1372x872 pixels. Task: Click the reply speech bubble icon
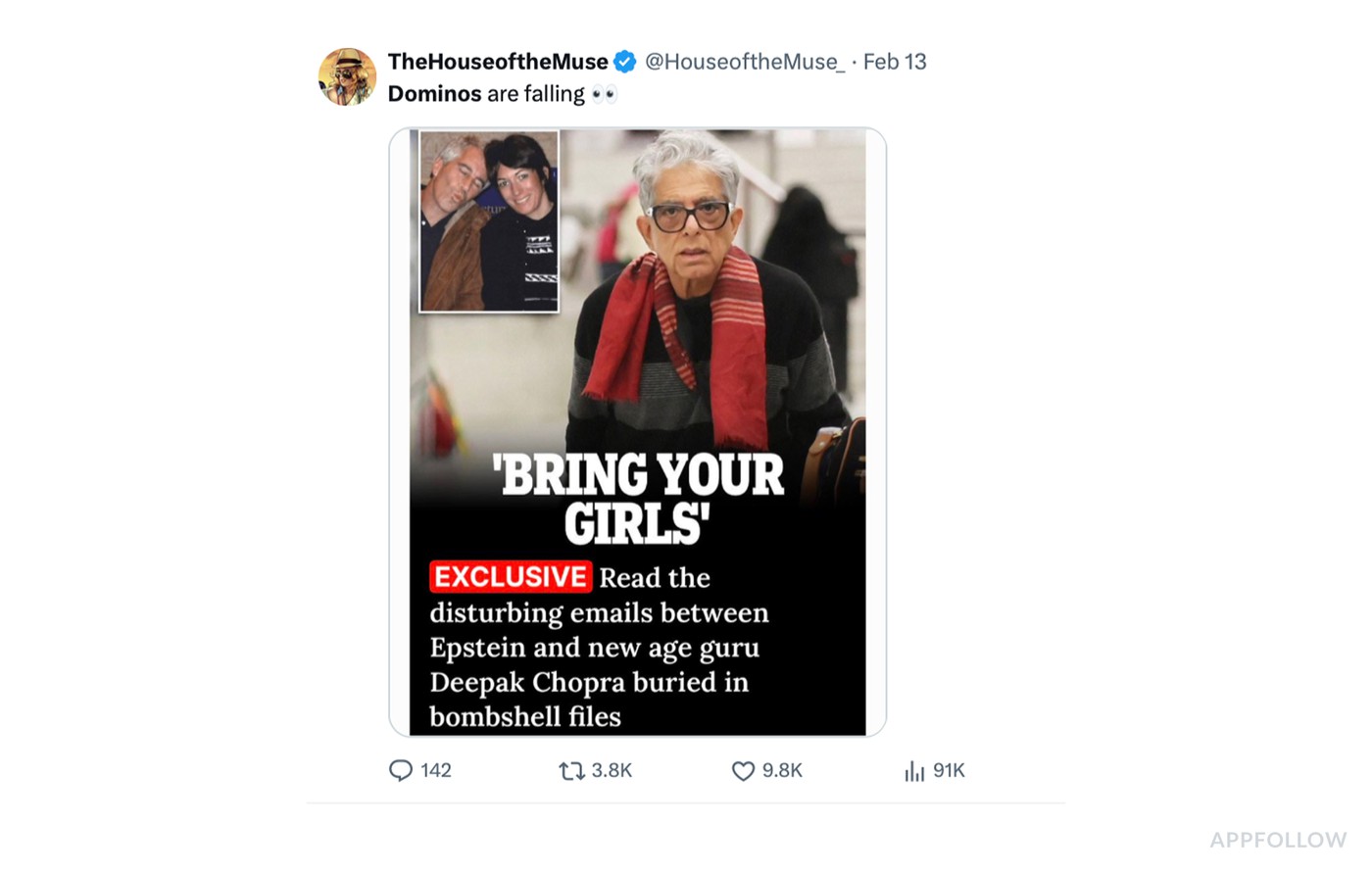400,771
